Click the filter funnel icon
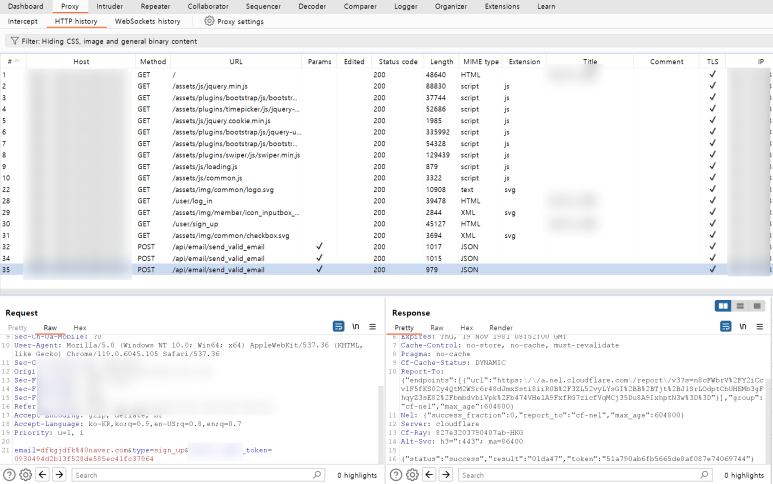 pyautogui.click(x=13, y=41)
